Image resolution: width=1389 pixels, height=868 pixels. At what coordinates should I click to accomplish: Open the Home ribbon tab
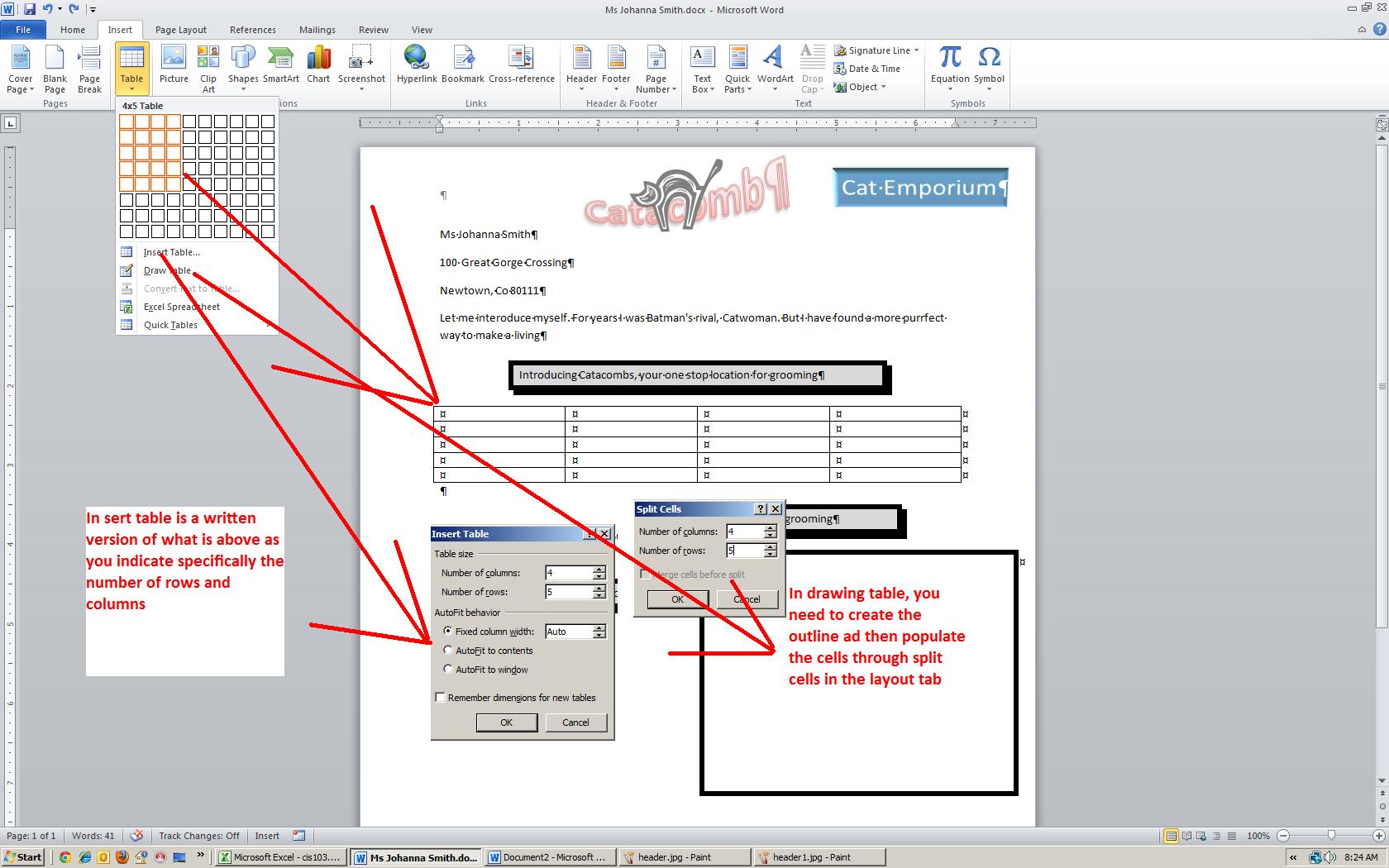tap(73, 30)
